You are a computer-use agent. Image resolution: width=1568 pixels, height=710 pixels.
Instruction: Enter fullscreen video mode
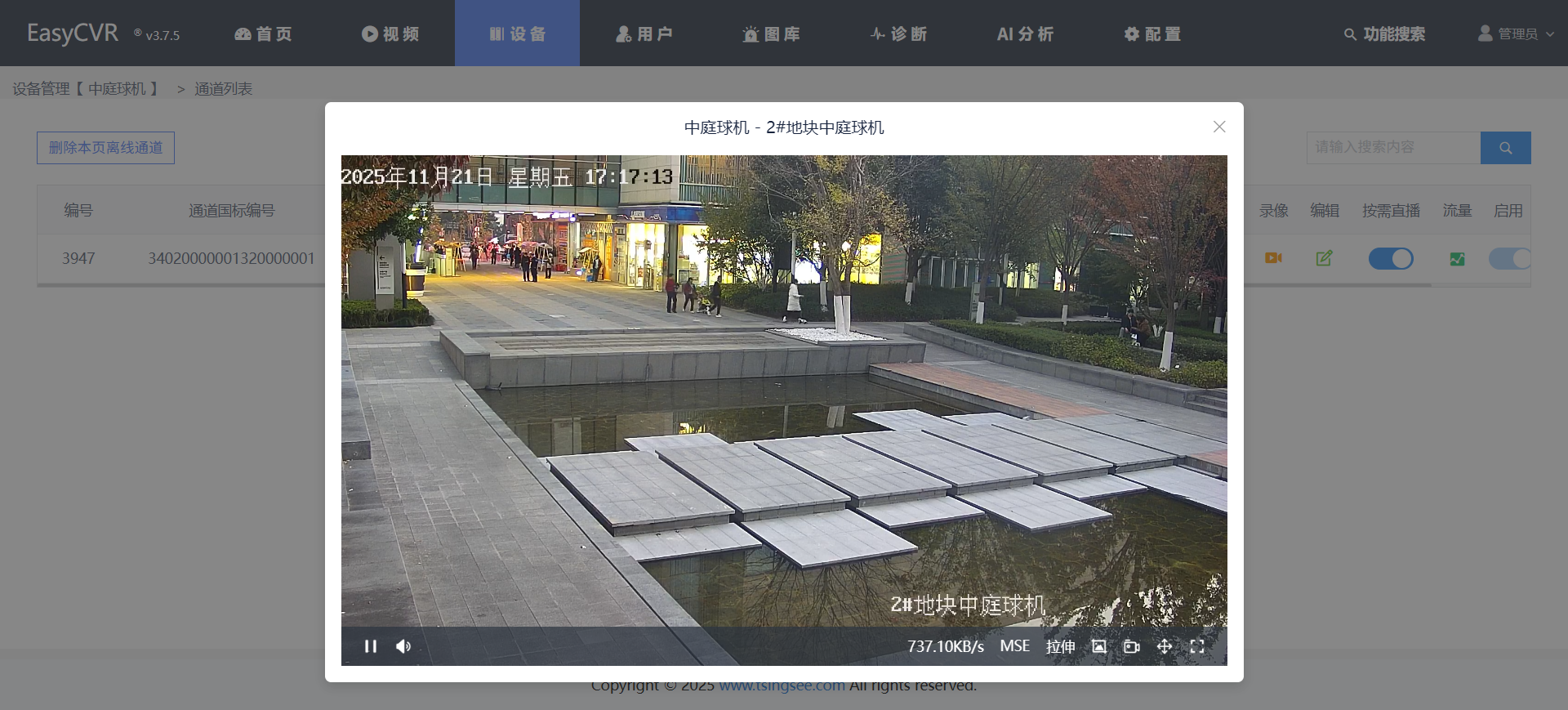[x=1197, y=646]
